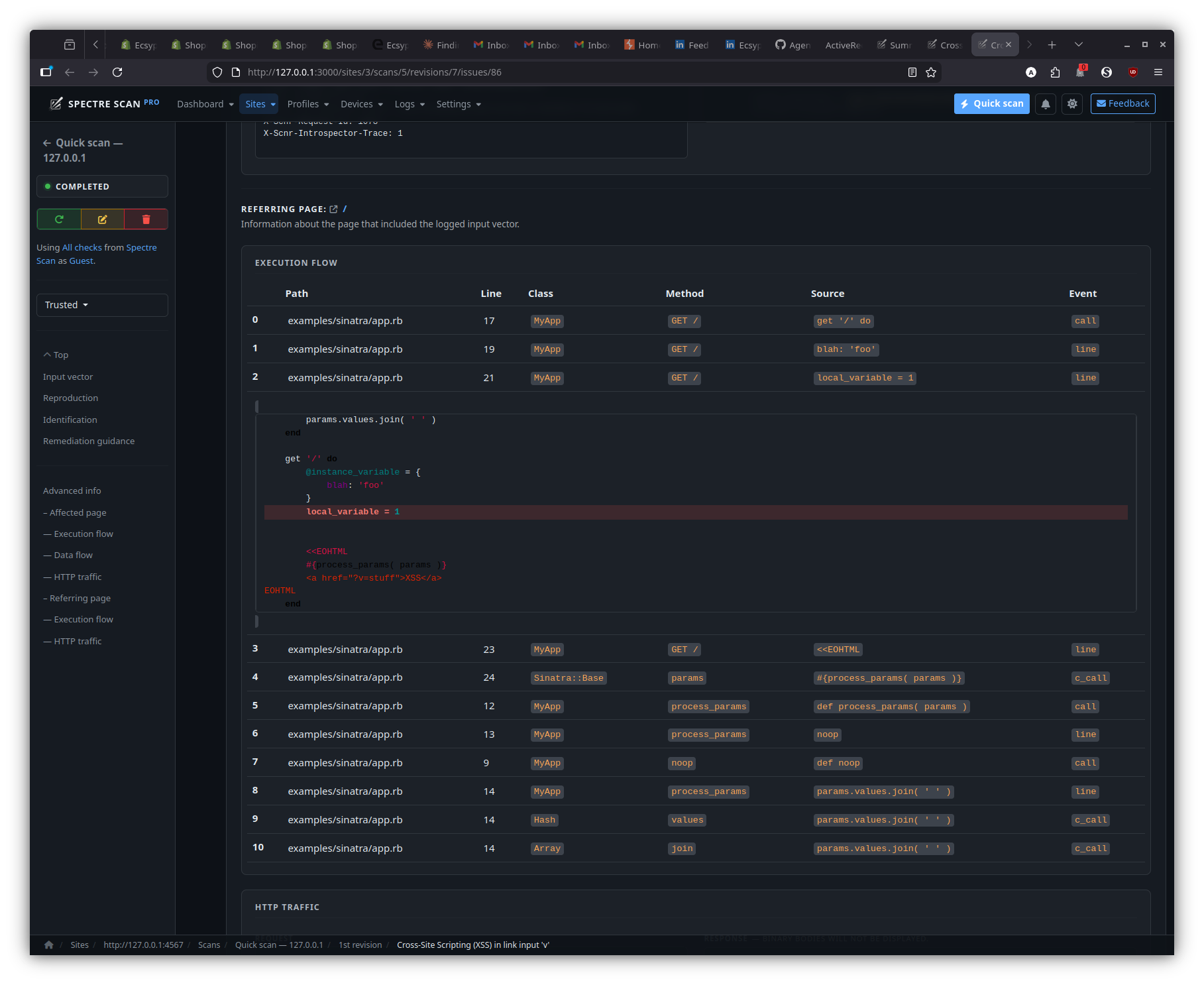Image resolution: width=1204 pixels, height=985 pixels.
Task: Open the recent browsing tab-history icon
Action: (70, 45)
